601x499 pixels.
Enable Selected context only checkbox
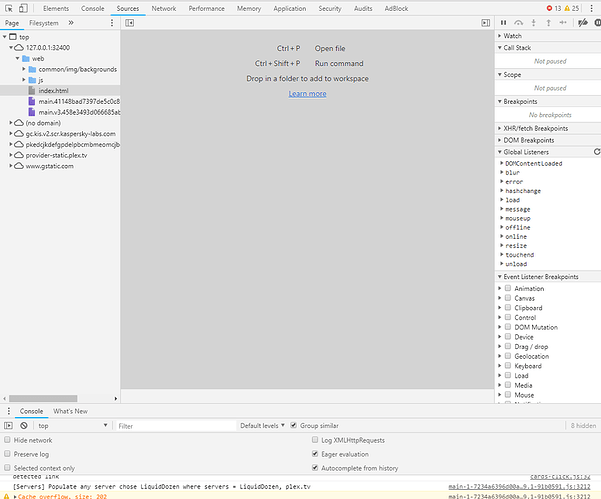point(7,467)
